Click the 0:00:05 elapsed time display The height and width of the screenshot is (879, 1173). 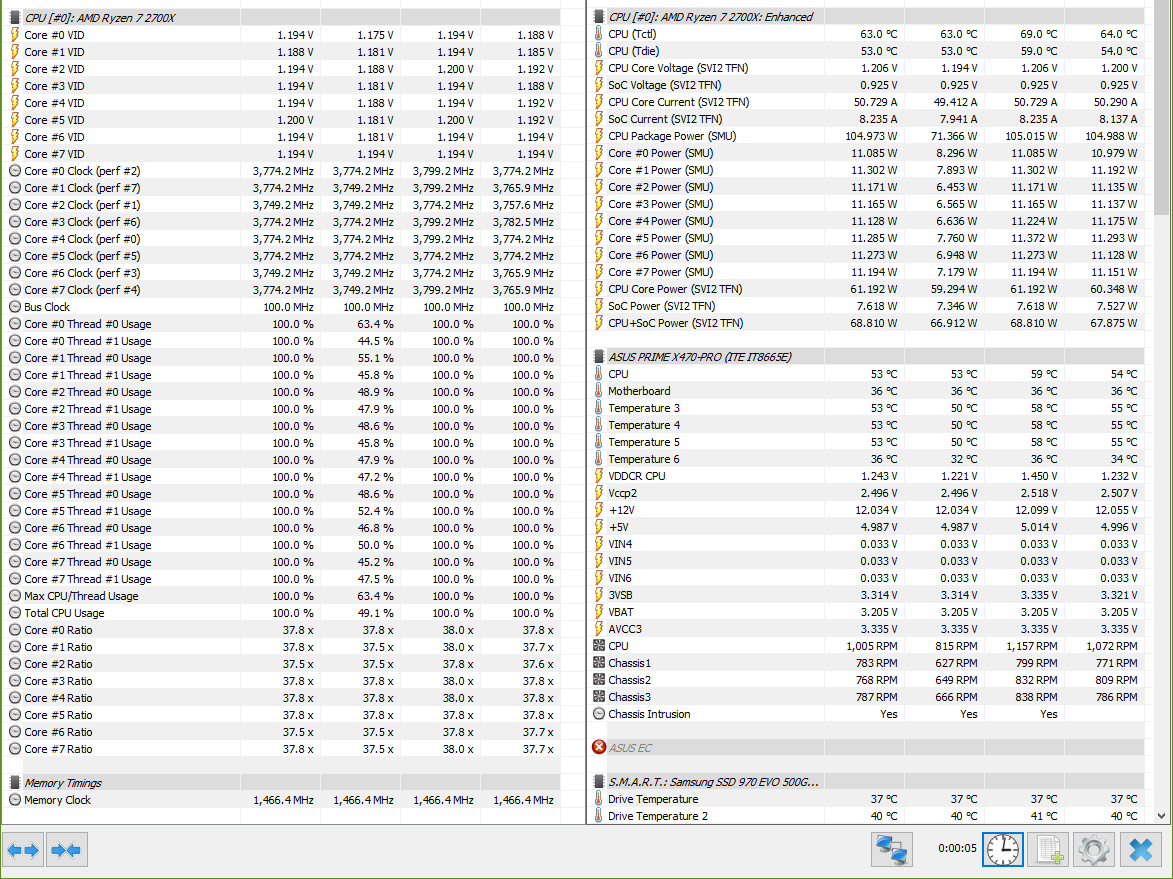(957, 848)
